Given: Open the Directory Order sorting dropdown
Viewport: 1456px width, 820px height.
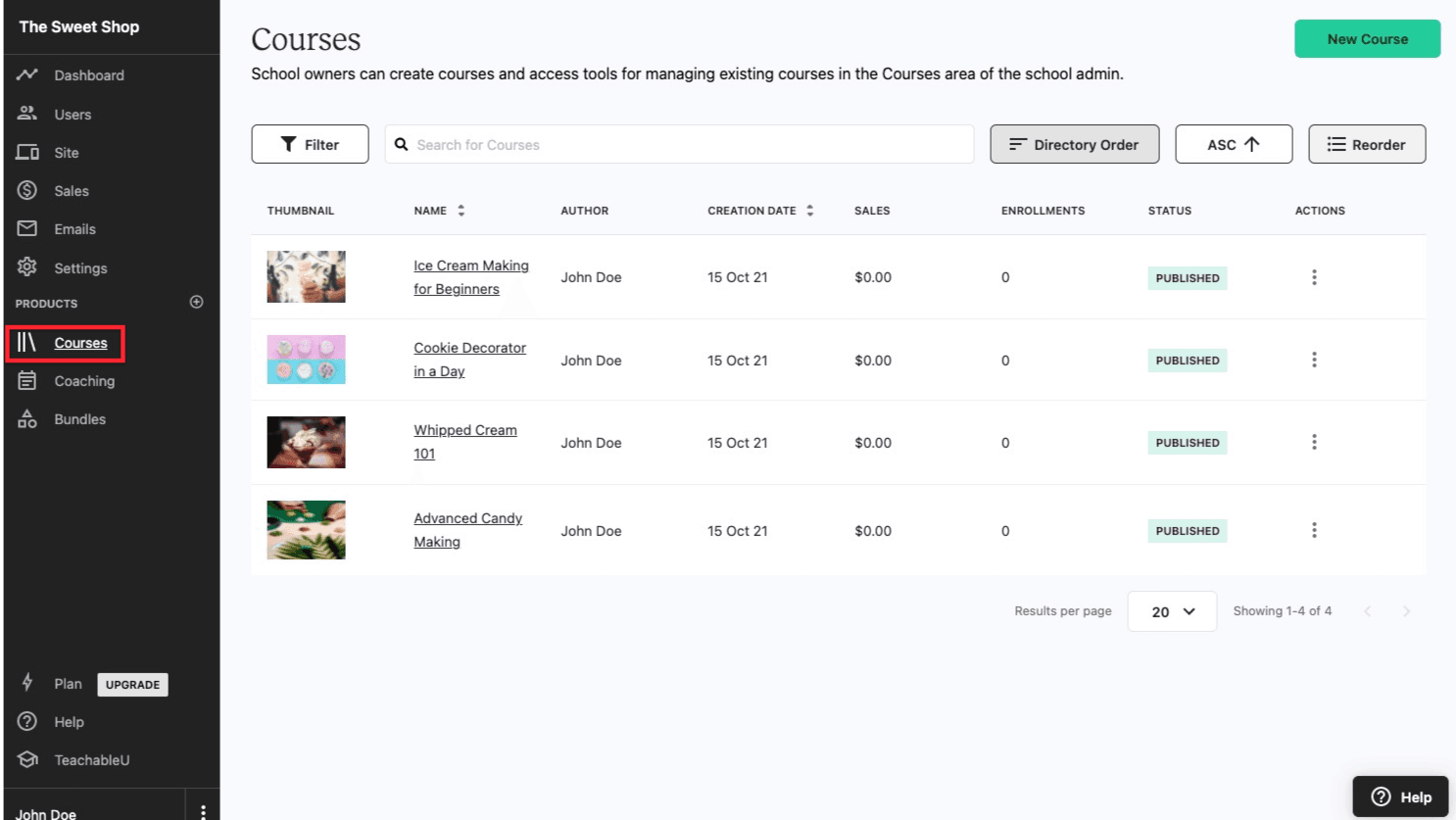Looking at the screenshot, I should click(1075, 144).
